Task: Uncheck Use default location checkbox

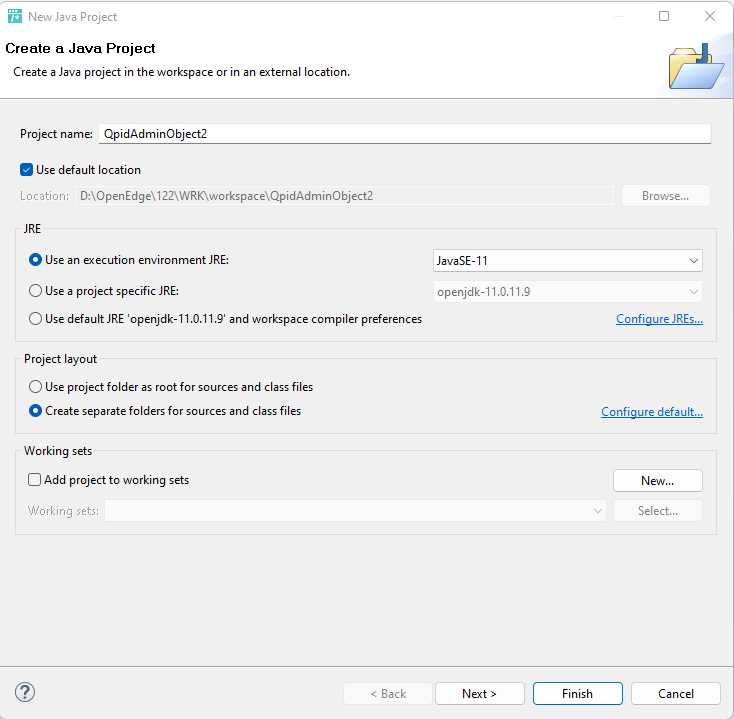Action: (26, 169)
